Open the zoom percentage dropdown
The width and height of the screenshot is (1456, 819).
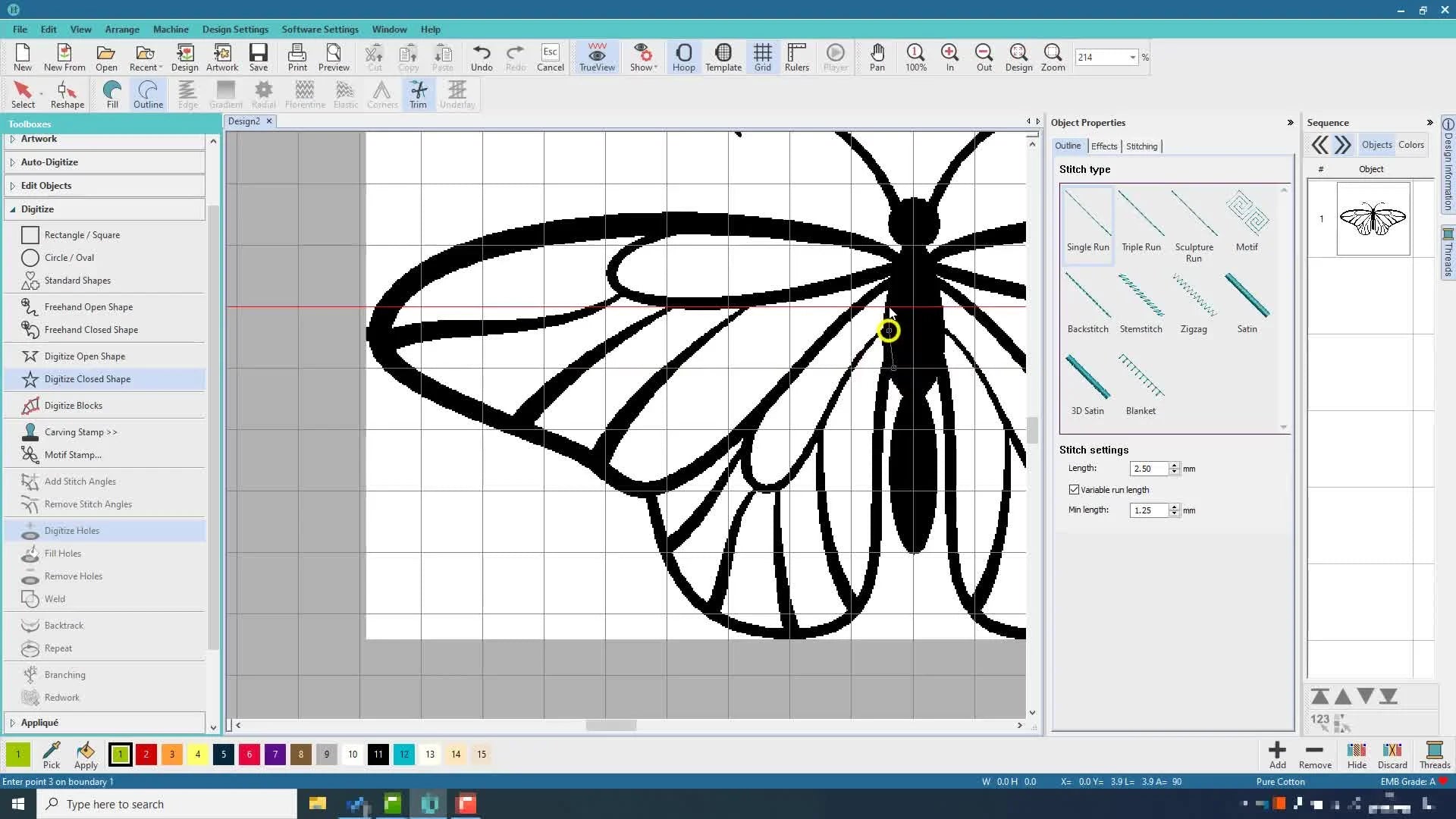click(1133, 57)
